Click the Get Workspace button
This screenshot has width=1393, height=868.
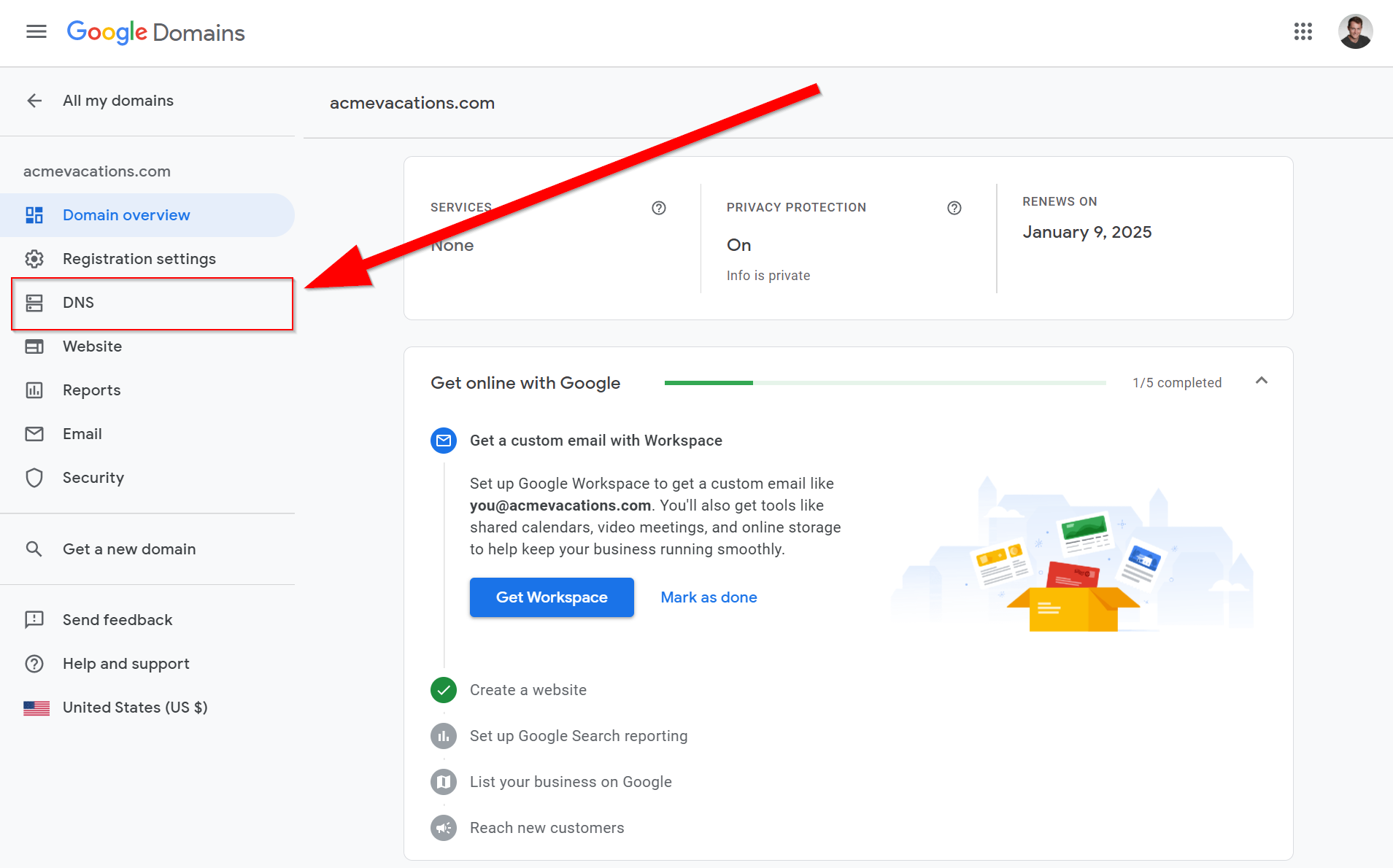click(552, 597)
